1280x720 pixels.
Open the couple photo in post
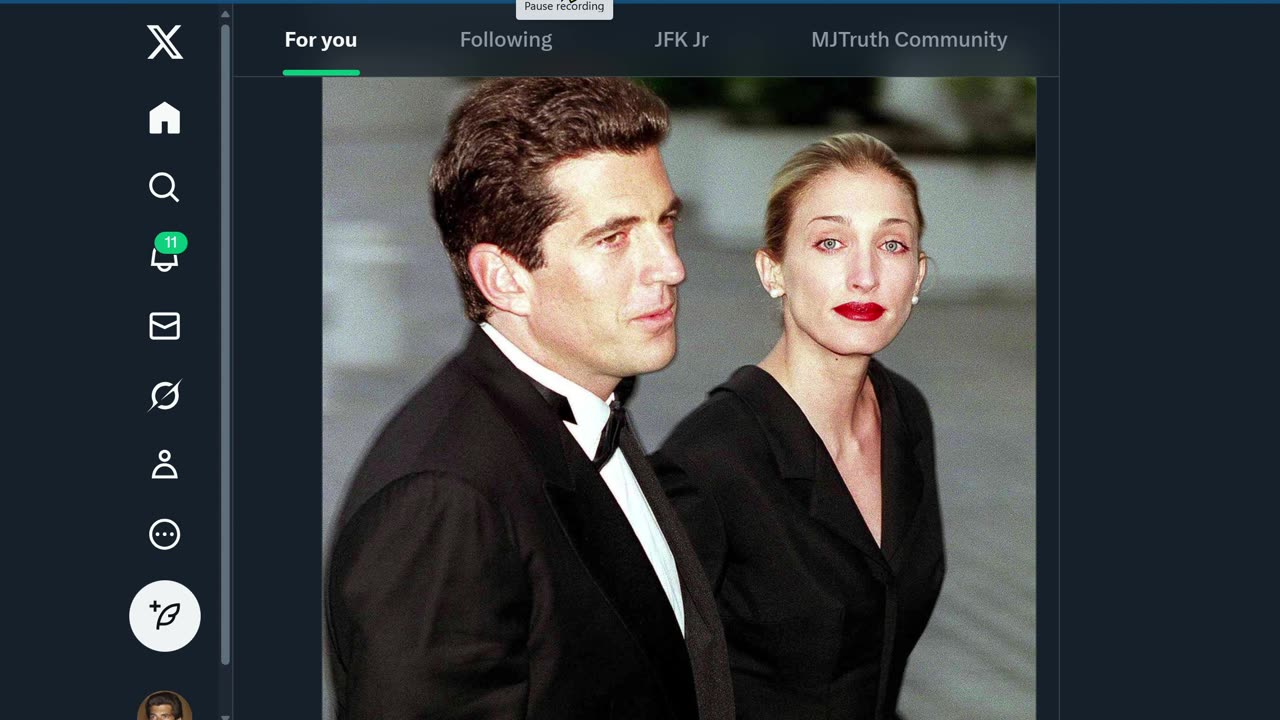679,398
